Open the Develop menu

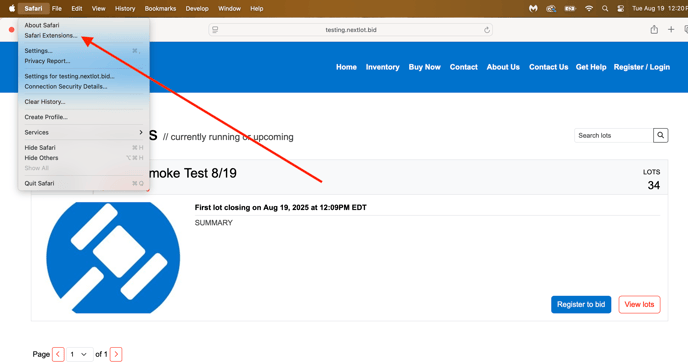pos(197,8)
